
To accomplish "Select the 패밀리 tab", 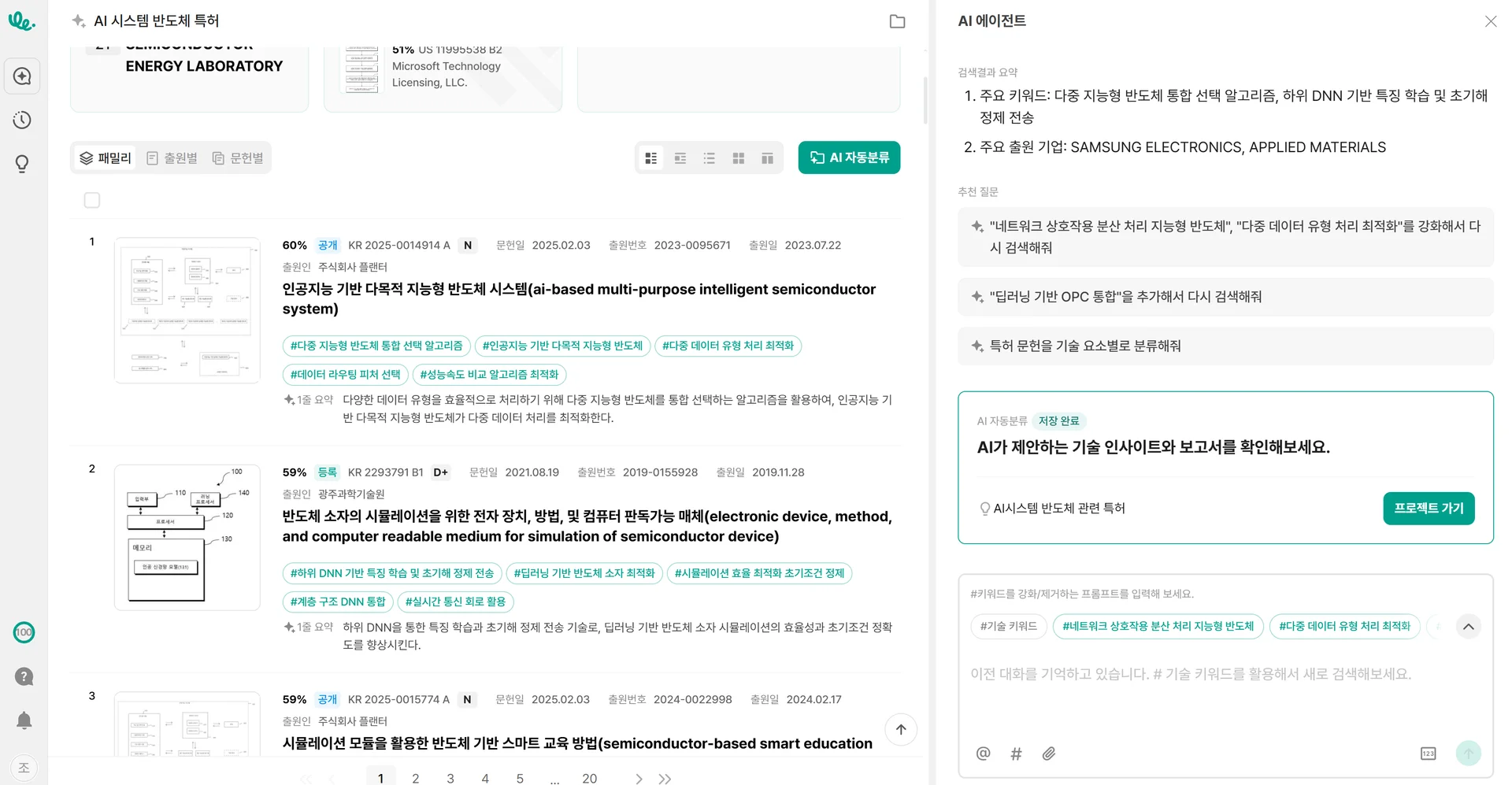I will (106, 158).
